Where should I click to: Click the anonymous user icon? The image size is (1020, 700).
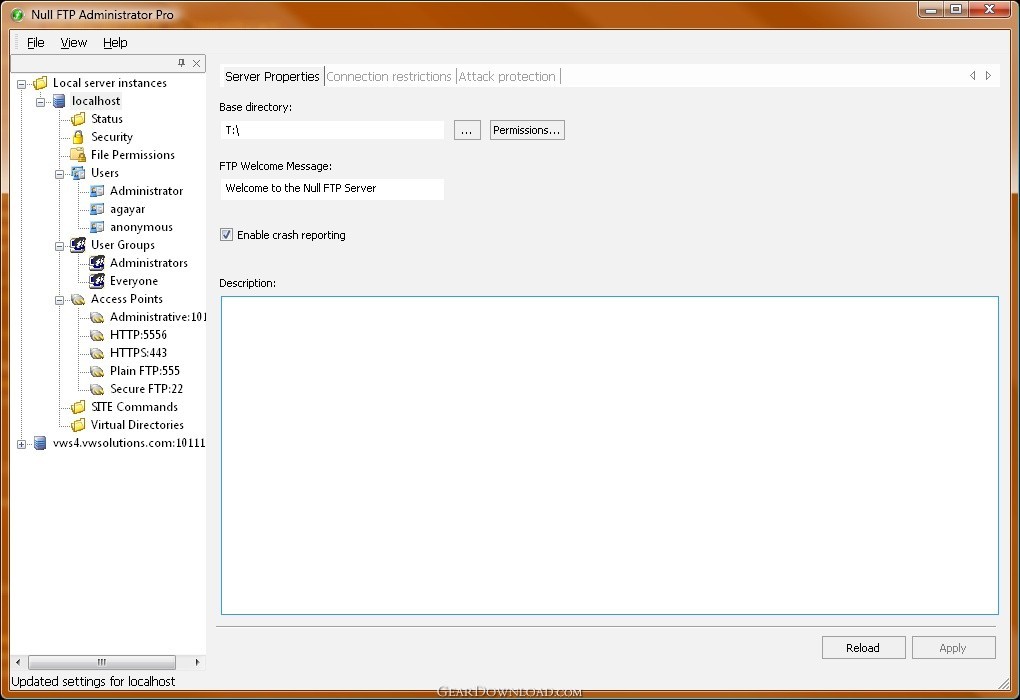(x=97, y=227)
